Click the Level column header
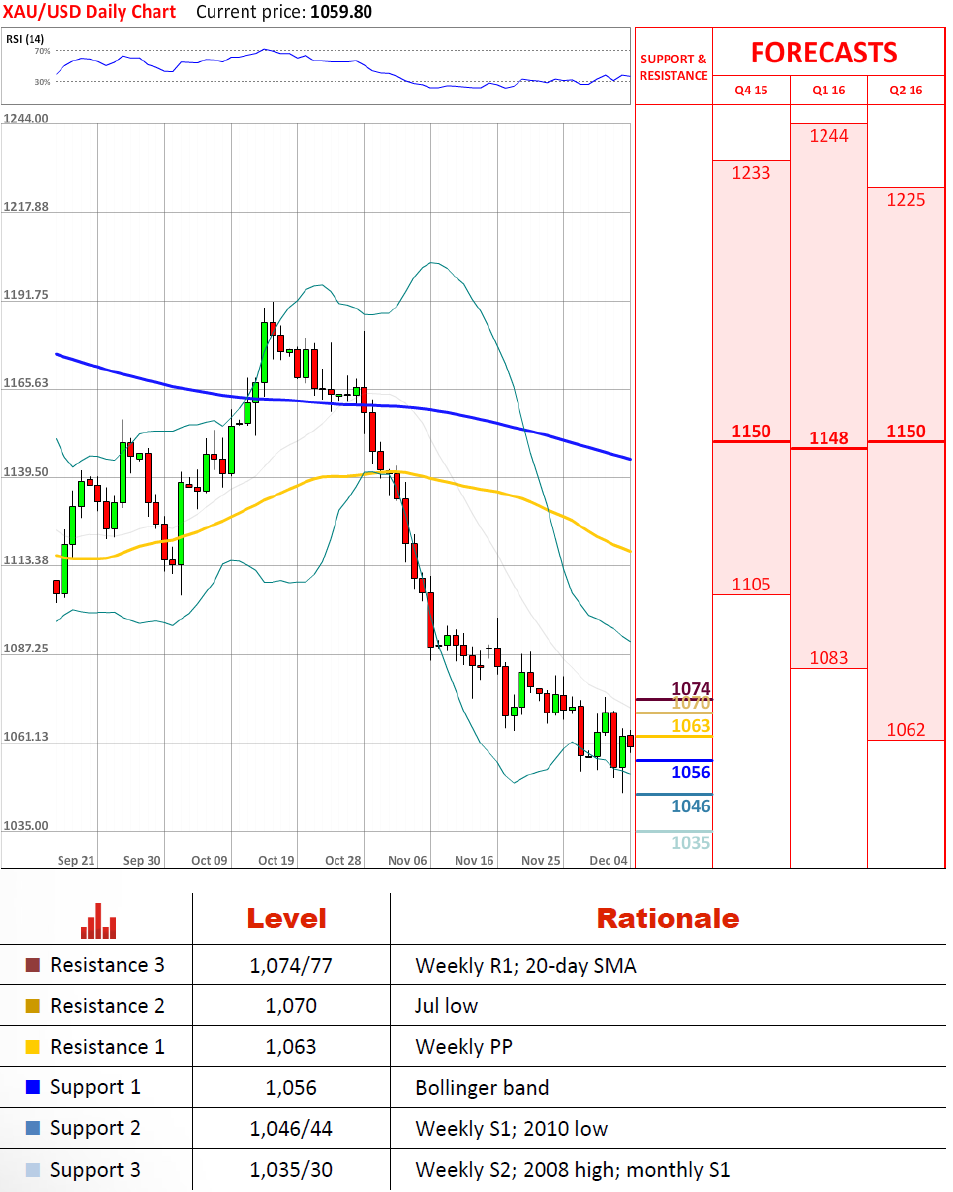Image resolution: width=953 pixels, height=1192 pixels. (286, 918)
